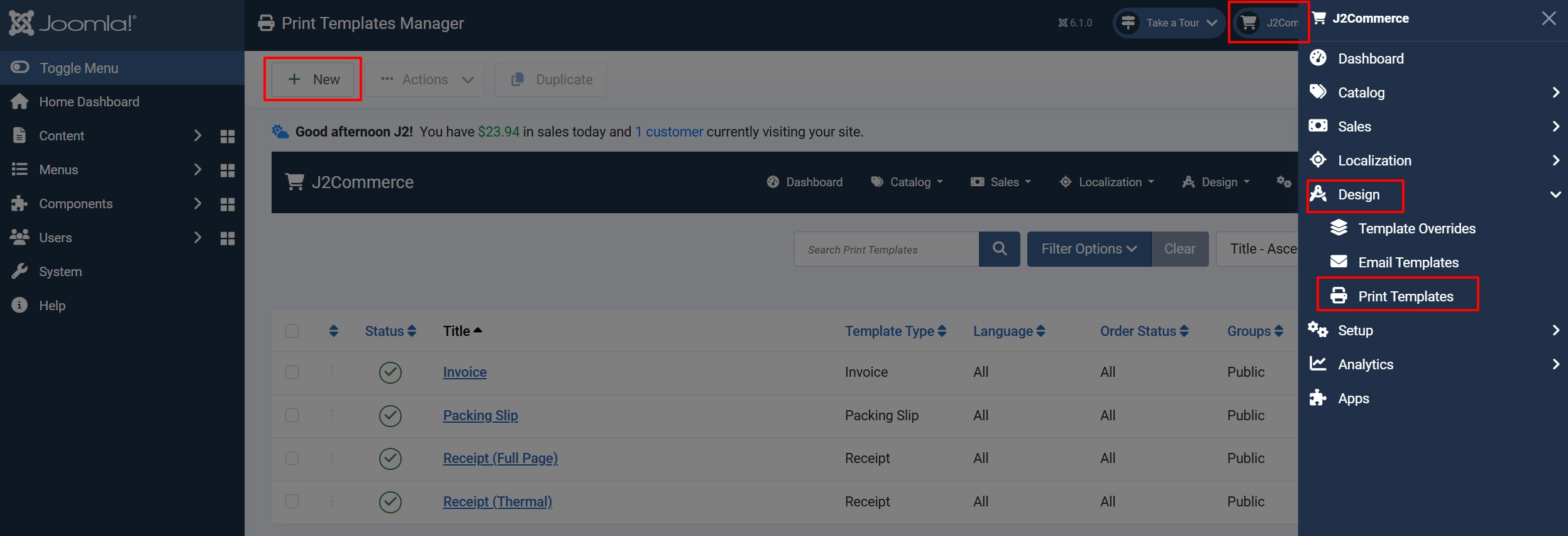The height and width of the screenshot is (536, 1568).
Task: Open the Localization navbar dropdown
Action: coord(1107,182)
